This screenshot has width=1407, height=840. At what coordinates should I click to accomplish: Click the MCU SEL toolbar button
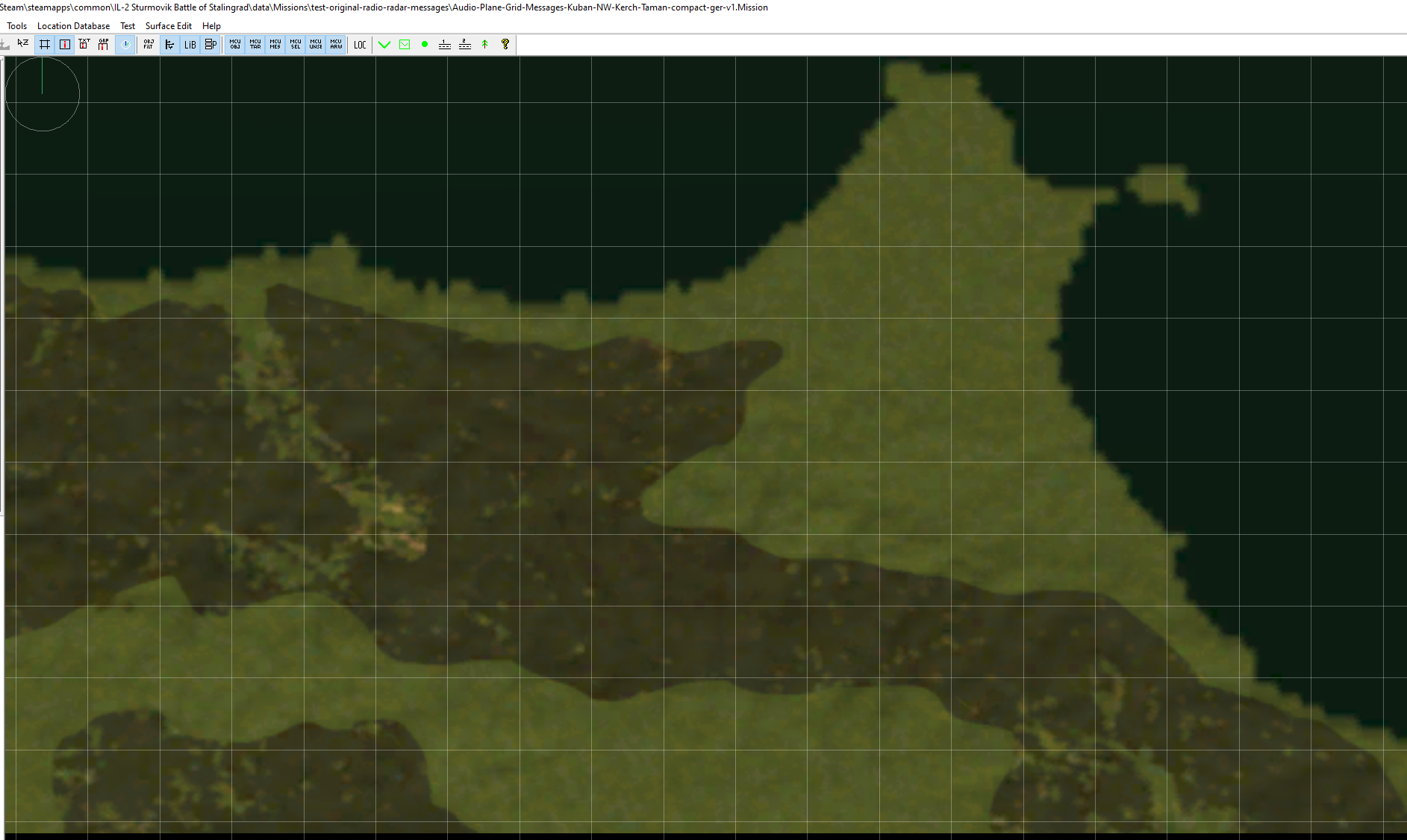(296, 45)
